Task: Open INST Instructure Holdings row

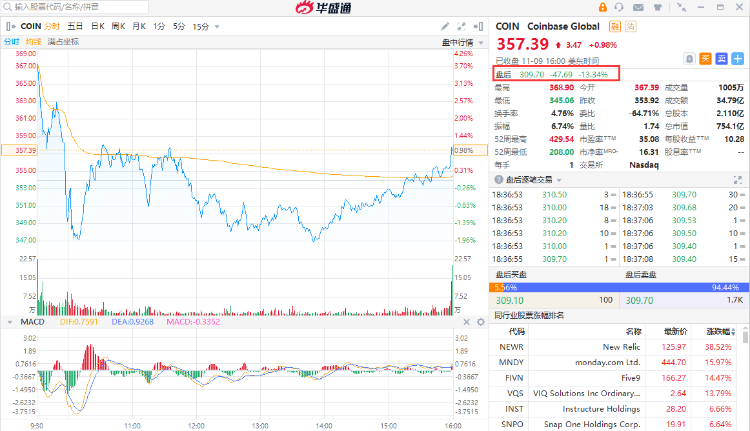Action: coord(617,409)
